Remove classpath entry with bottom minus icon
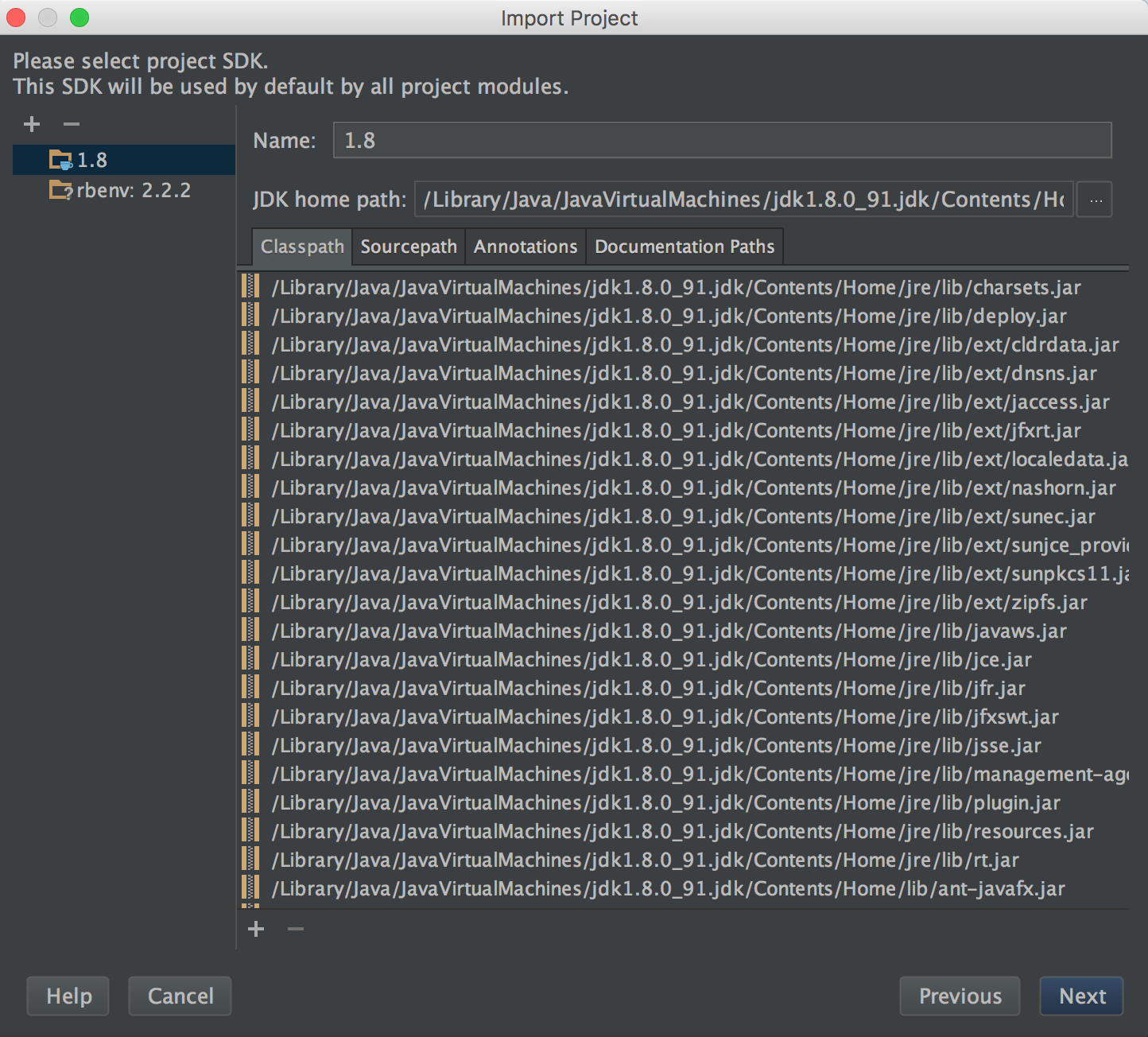This screenshot has width=1148, height=1037. coord(296,929)
